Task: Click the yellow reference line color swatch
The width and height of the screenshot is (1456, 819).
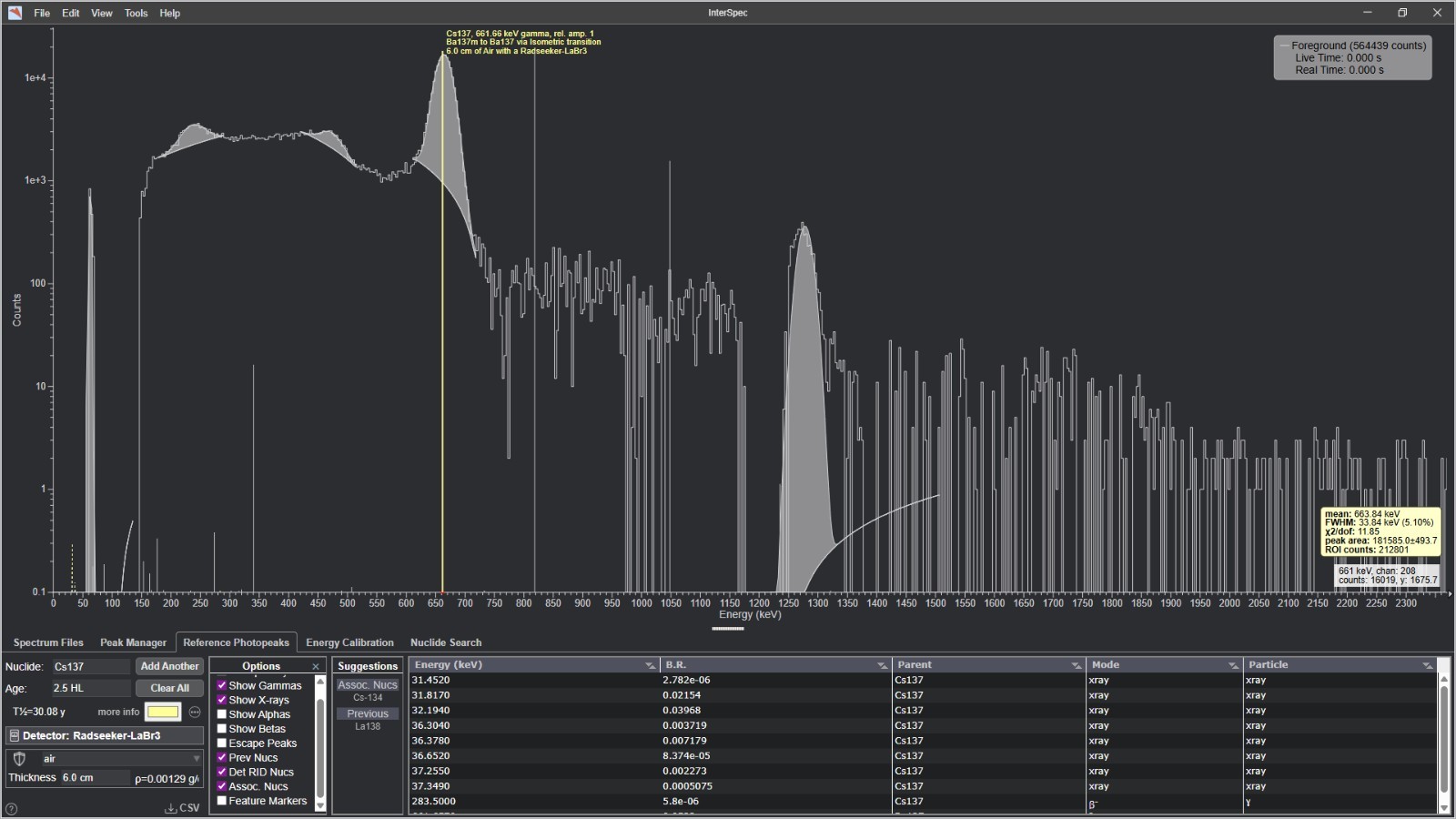Action: (162, 712)
